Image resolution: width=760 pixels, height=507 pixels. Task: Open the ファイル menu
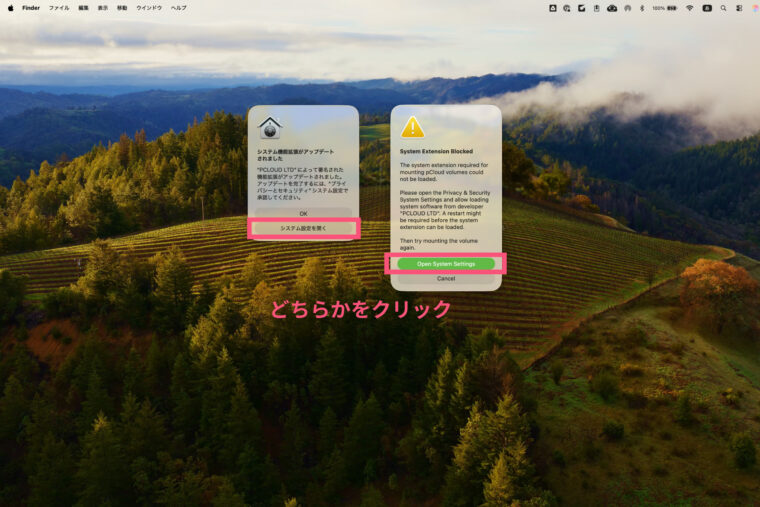(x=59, y=7)
